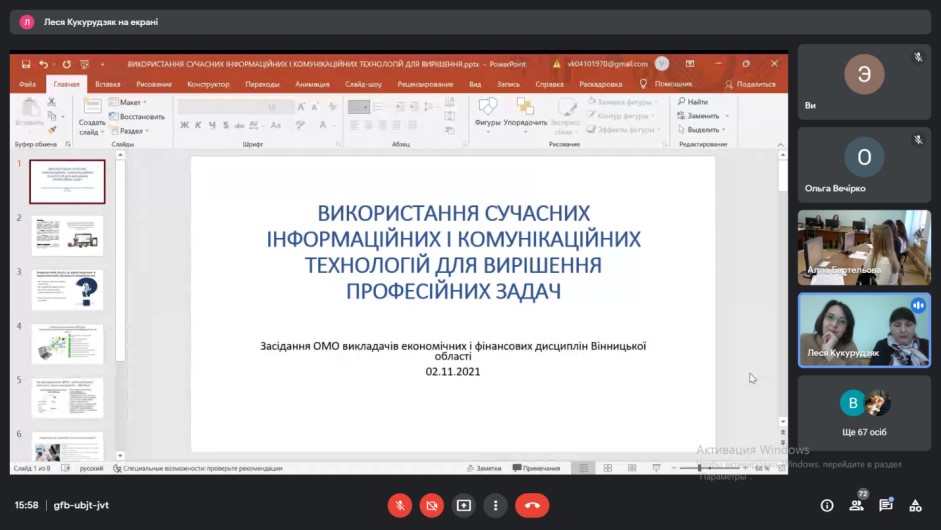Click the present screen button
941x530 pixels.
click(464, 506)
